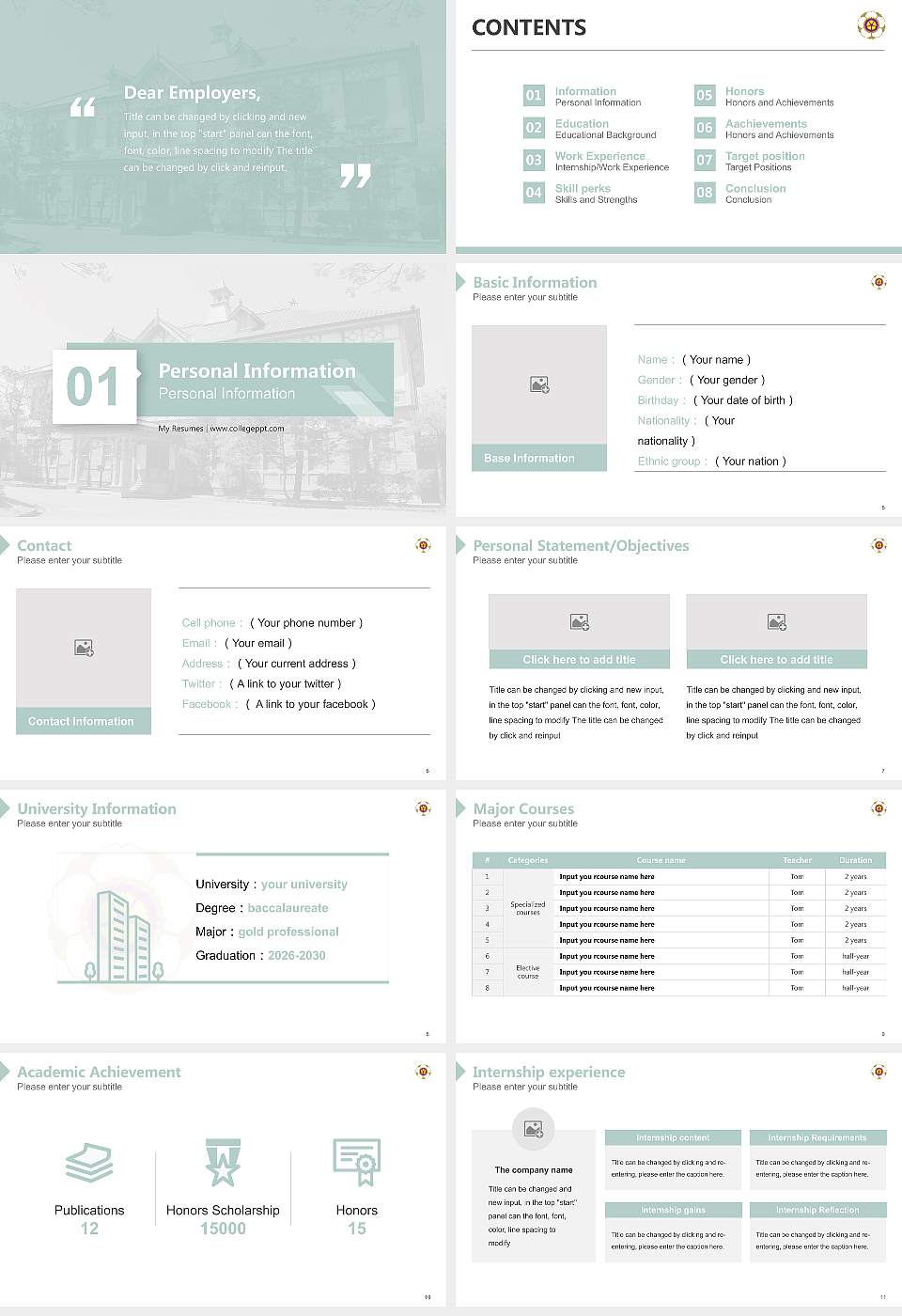Click the company image placeholder on Internship slide
This screenshot has height=1316, width=902.
pos(534,1130)
